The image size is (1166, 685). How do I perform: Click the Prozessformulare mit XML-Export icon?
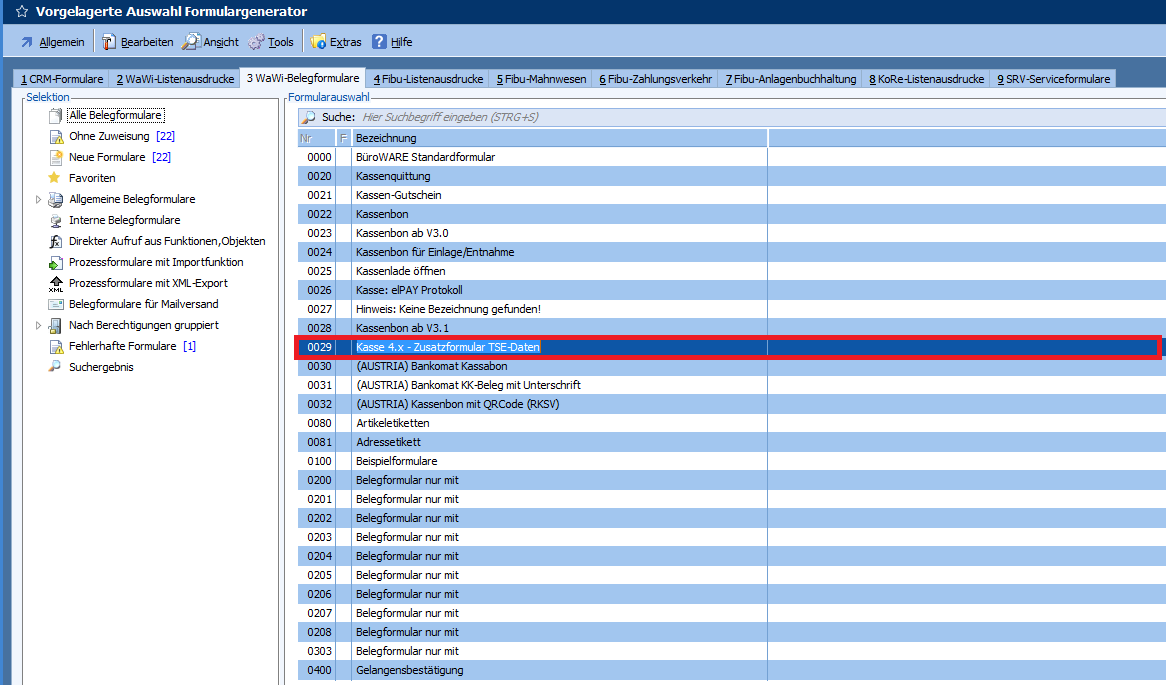(55, 284)
